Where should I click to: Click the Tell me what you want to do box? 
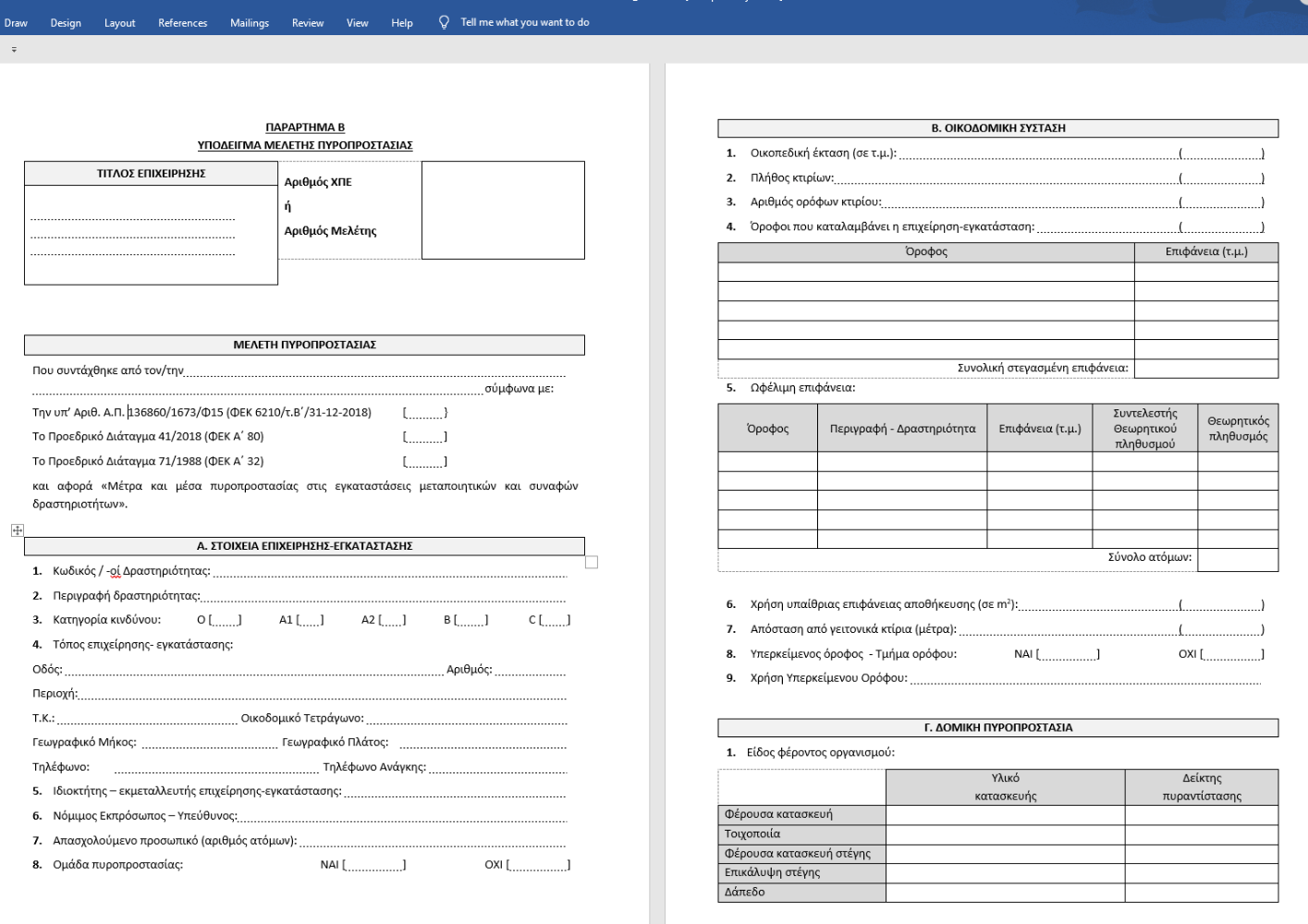[524, 22]
